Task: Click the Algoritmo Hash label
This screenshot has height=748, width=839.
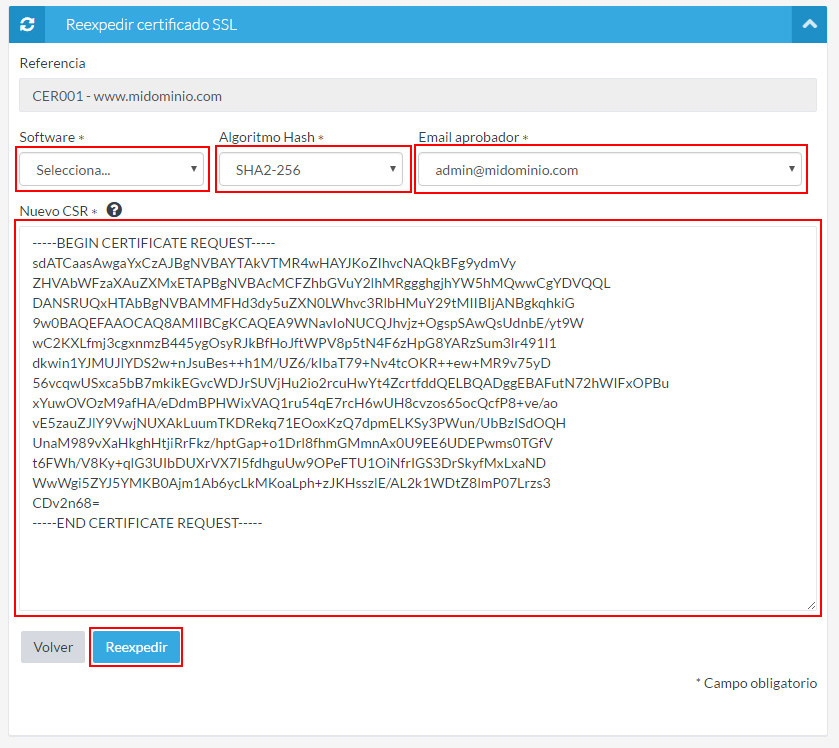Action: tap(267, 137)
